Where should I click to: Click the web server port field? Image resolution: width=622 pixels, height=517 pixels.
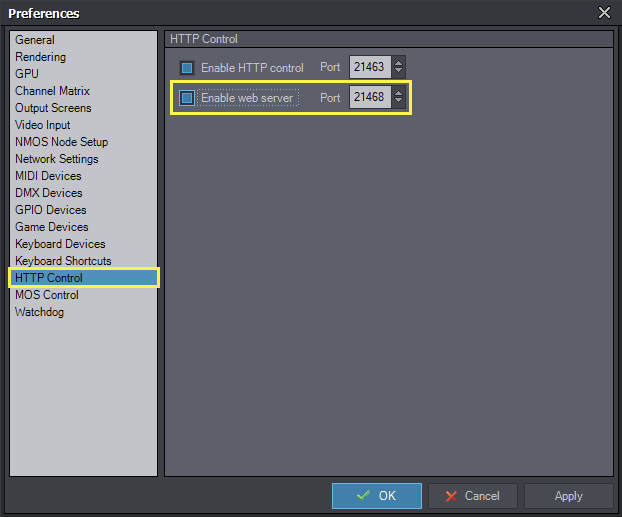pyautogui.click(x=370, y=98)
